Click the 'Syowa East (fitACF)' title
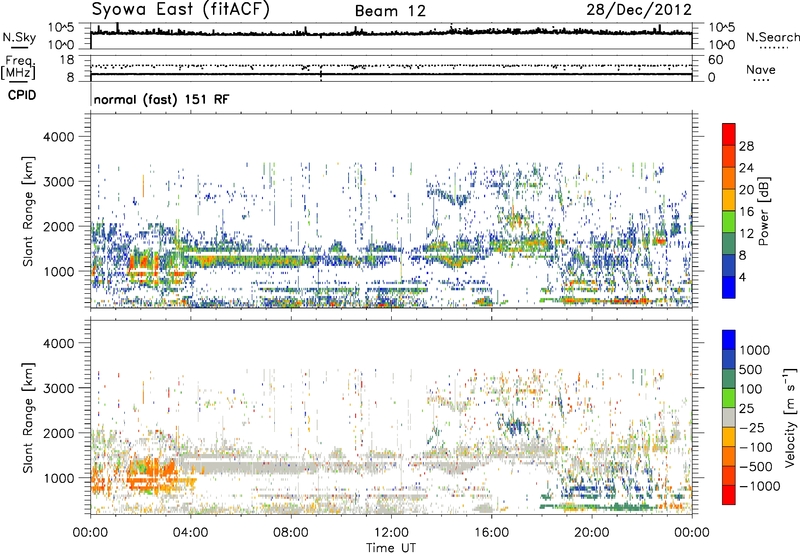This screenshot has width=800, height=554. click(180, 9)
